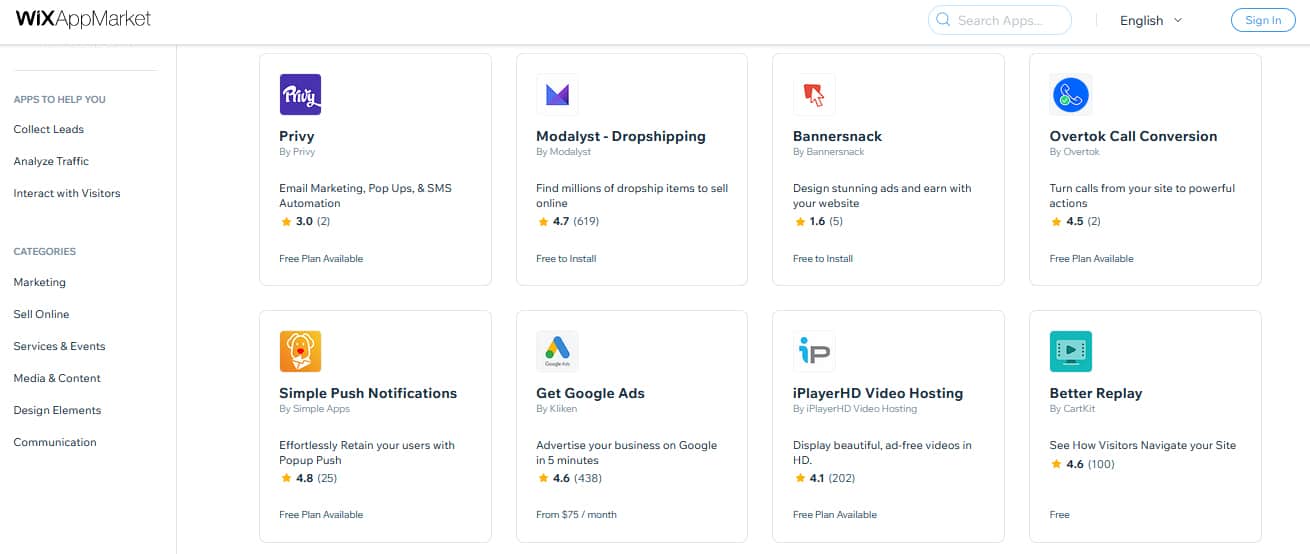Screen dimensions: 1310x554
Task: Click "By Overtok" developer text
Action: pyautogui.click(x=1075, y=152)
